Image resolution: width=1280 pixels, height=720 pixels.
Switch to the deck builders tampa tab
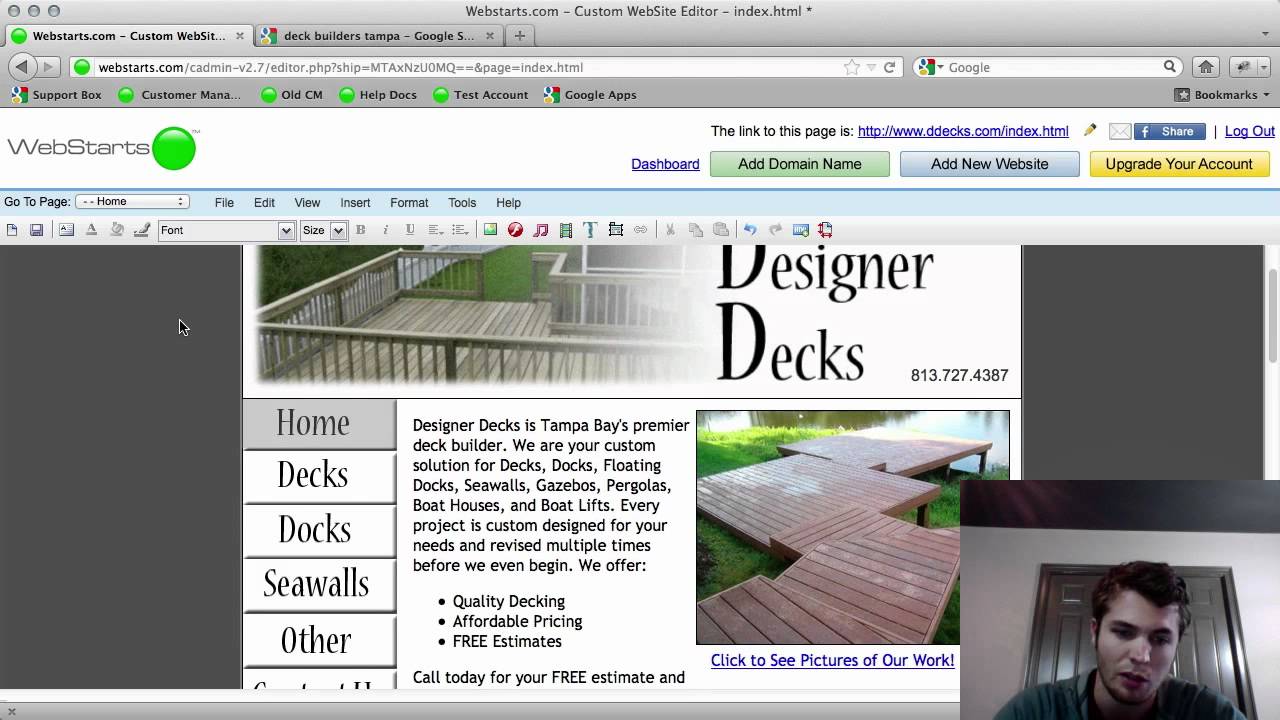[x=379, y=35]
